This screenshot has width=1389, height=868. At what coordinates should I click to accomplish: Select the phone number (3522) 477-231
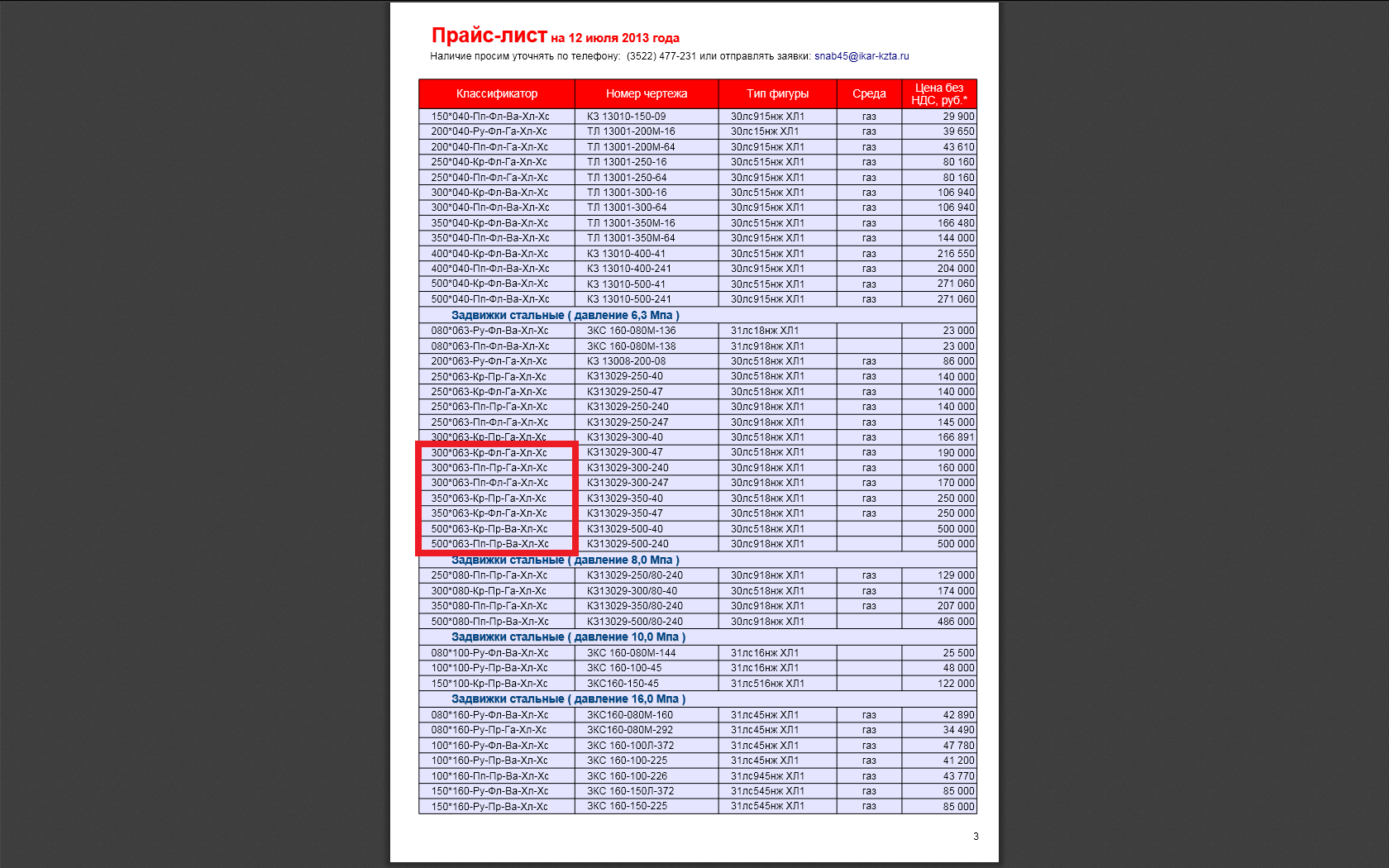[661, 56]
